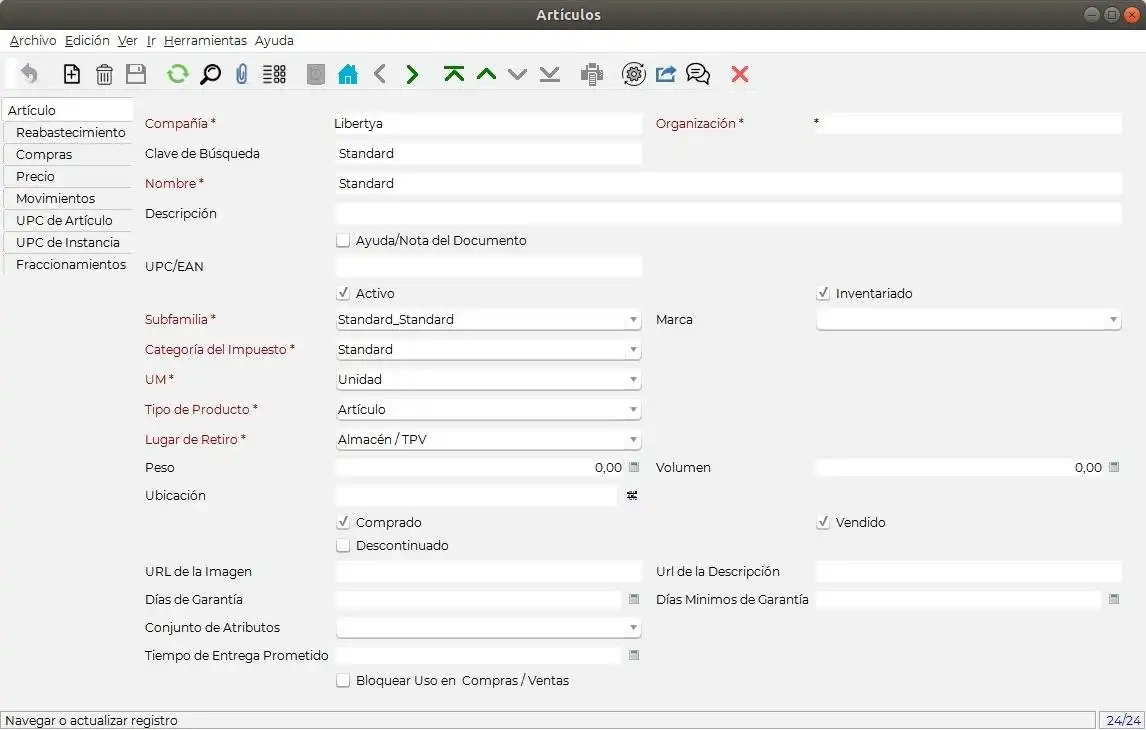Open the Herramientas menu

pos(205,41)
